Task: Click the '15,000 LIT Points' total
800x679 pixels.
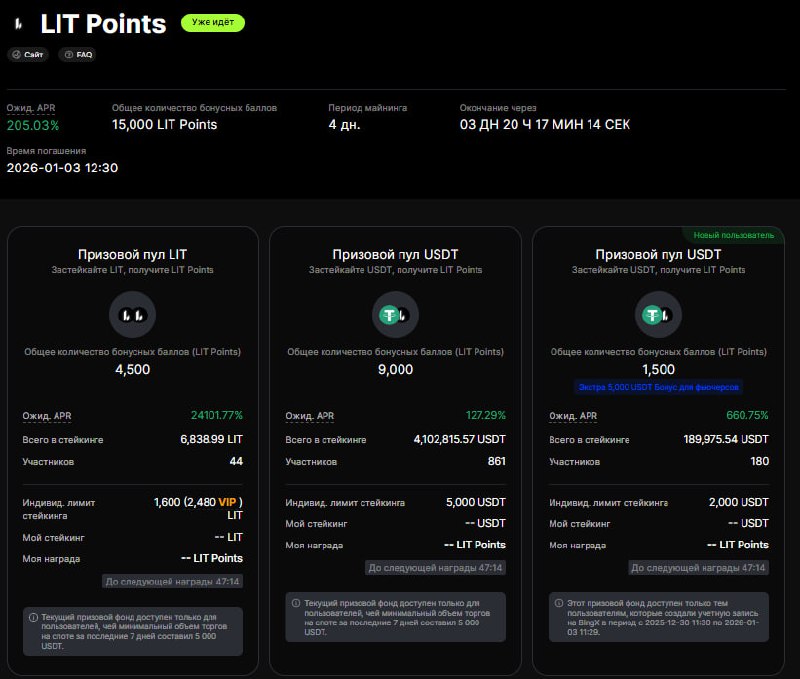Action: pyautogui.click(x=164, y=125)
